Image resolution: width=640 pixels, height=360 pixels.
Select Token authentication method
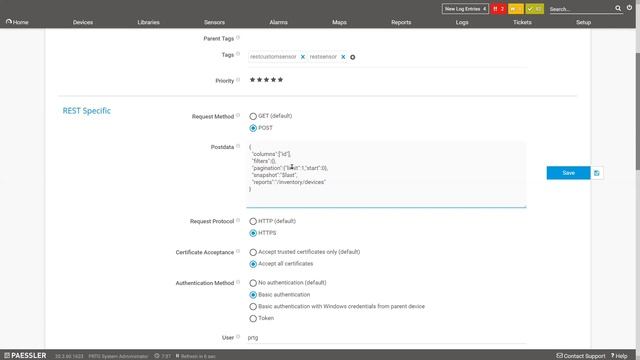253,318
